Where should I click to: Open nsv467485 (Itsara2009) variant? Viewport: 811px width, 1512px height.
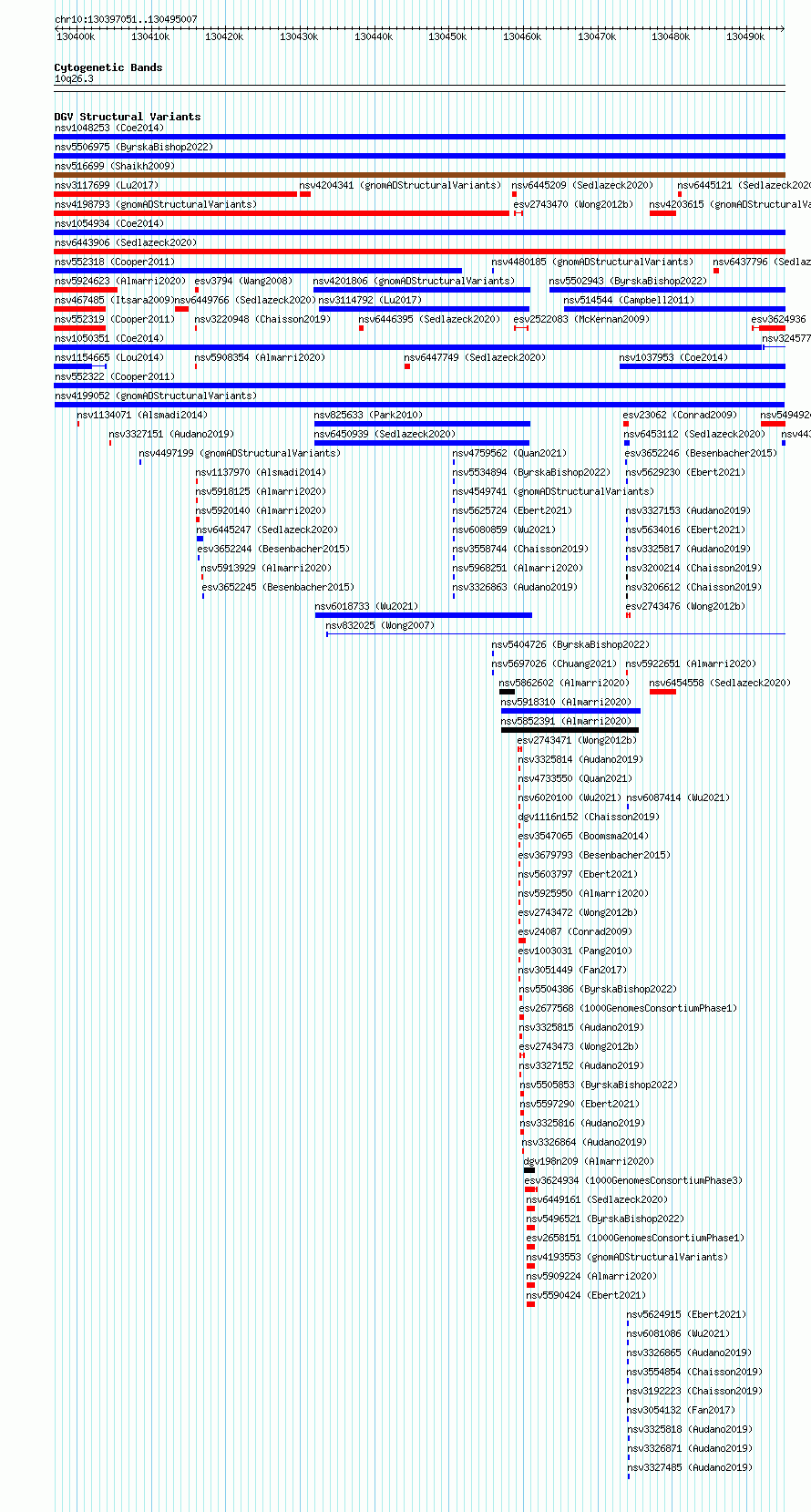[113, 300]
